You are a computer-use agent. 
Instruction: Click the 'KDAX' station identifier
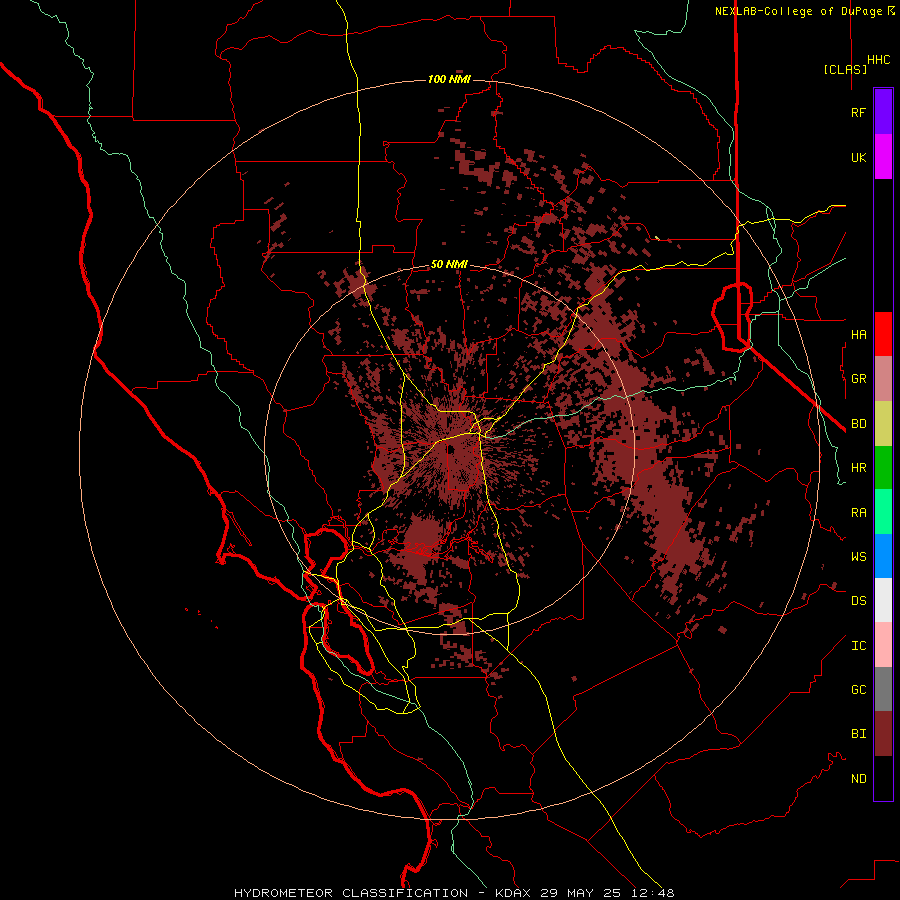(x=513, y=893)
